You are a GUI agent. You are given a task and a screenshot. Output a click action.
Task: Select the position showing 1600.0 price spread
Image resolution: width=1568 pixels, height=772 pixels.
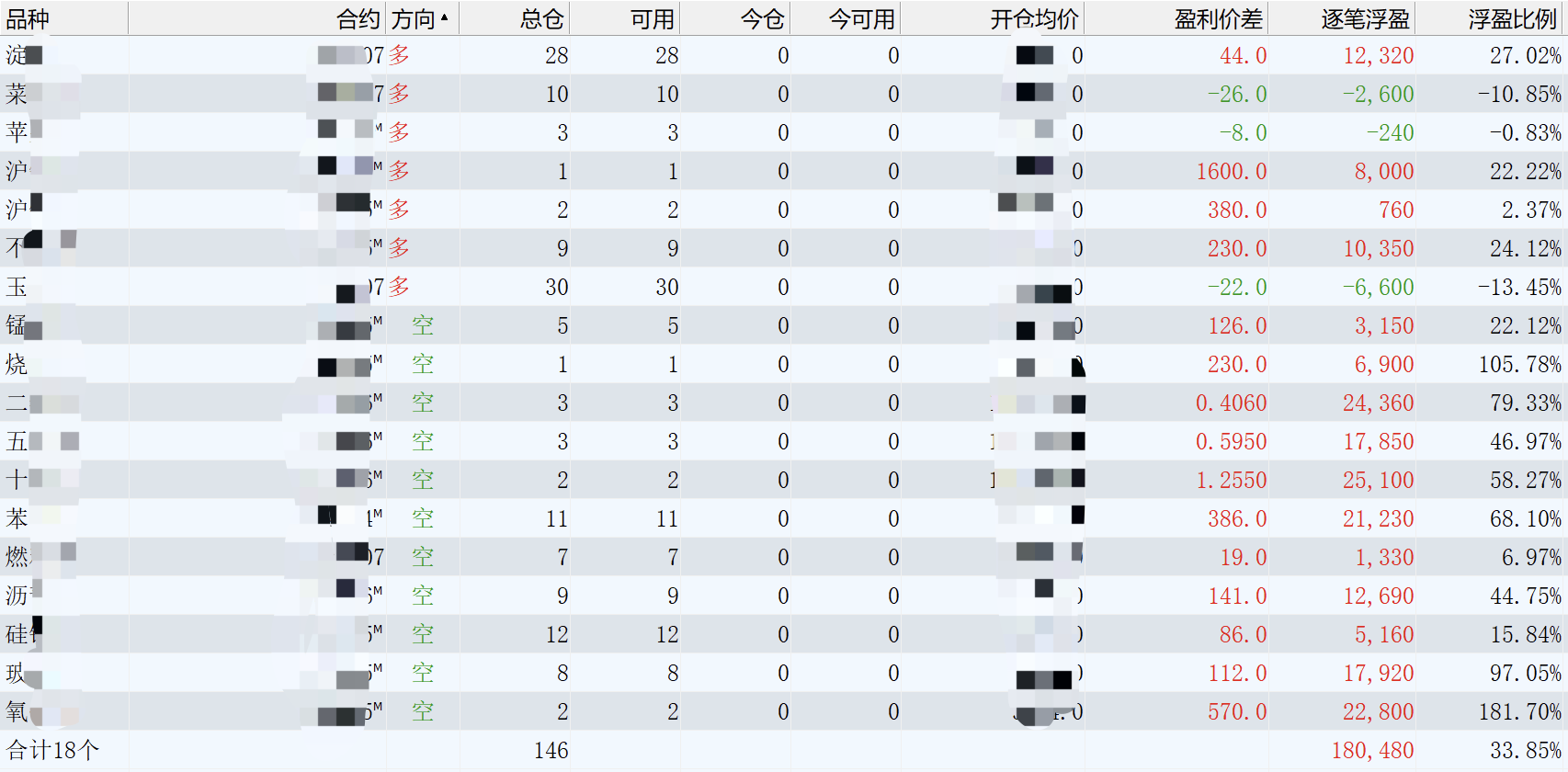pos(1231,172)
